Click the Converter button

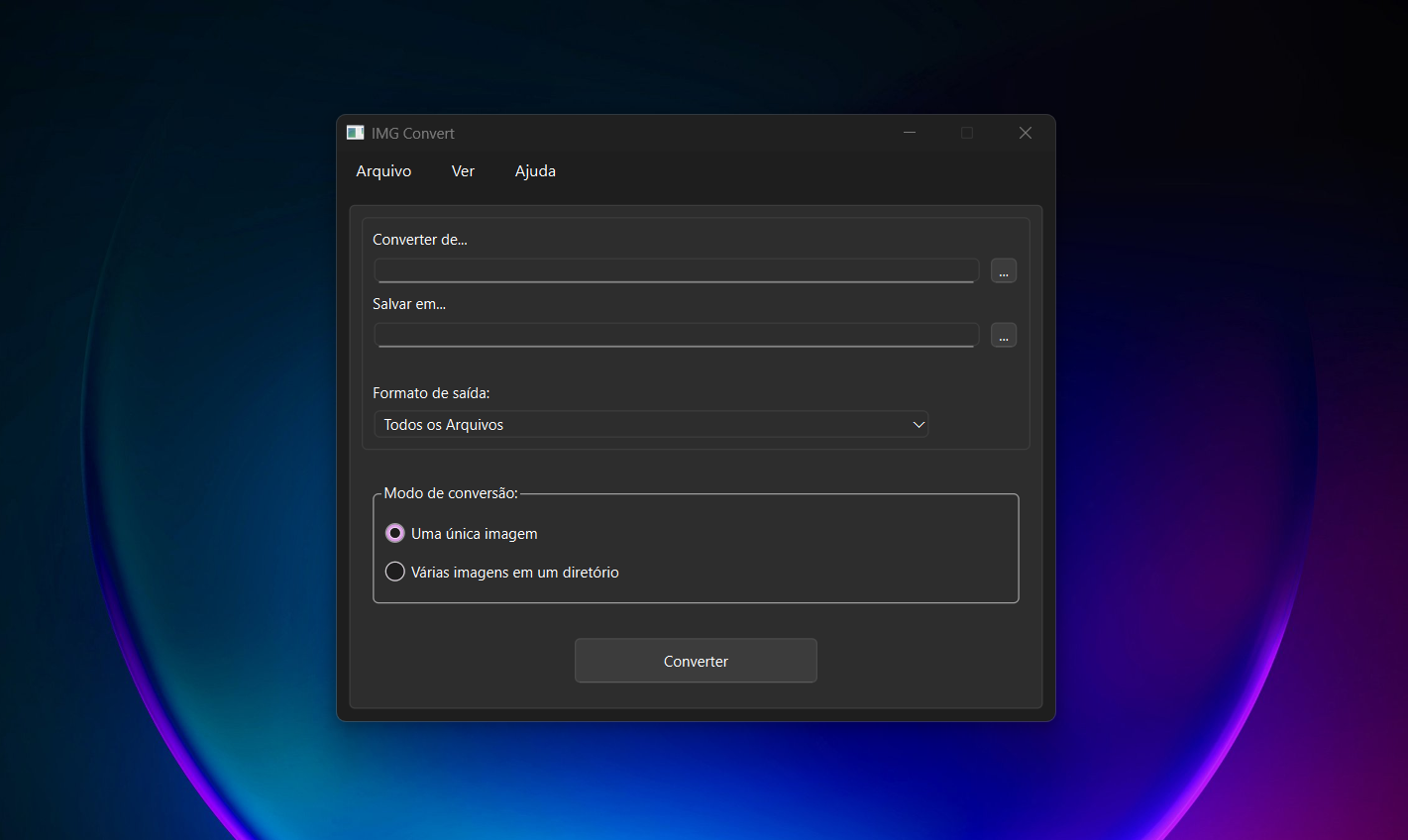(696, 661)
